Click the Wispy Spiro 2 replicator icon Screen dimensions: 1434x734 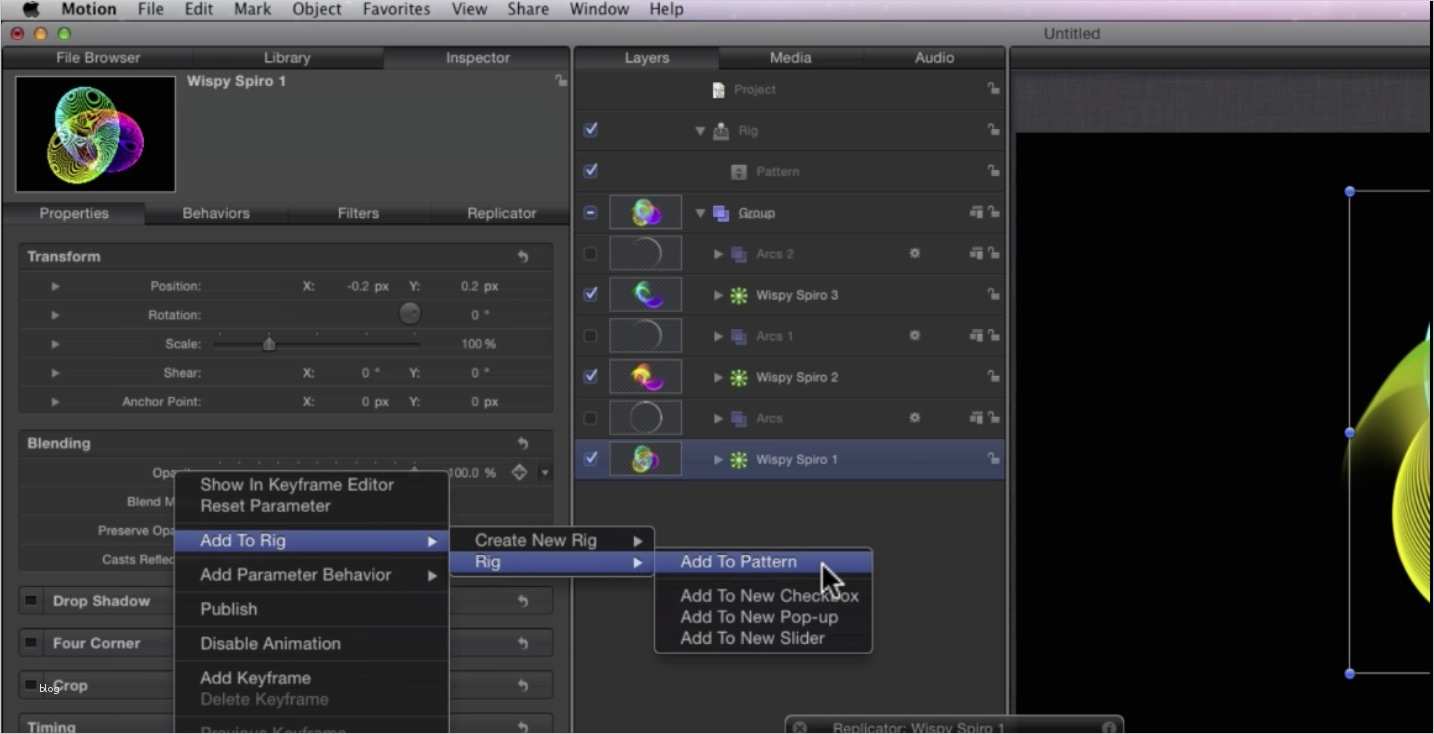pyautogui.click(x=739, y=377)
